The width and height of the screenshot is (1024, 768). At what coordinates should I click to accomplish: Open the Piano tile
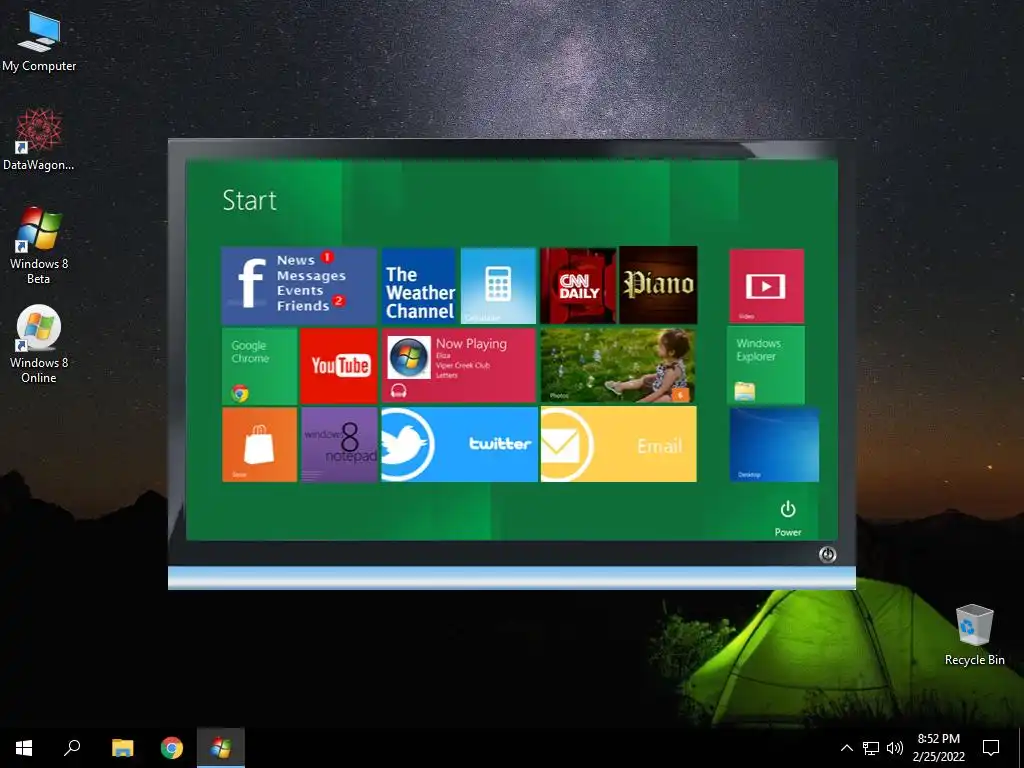coord(658,285)
